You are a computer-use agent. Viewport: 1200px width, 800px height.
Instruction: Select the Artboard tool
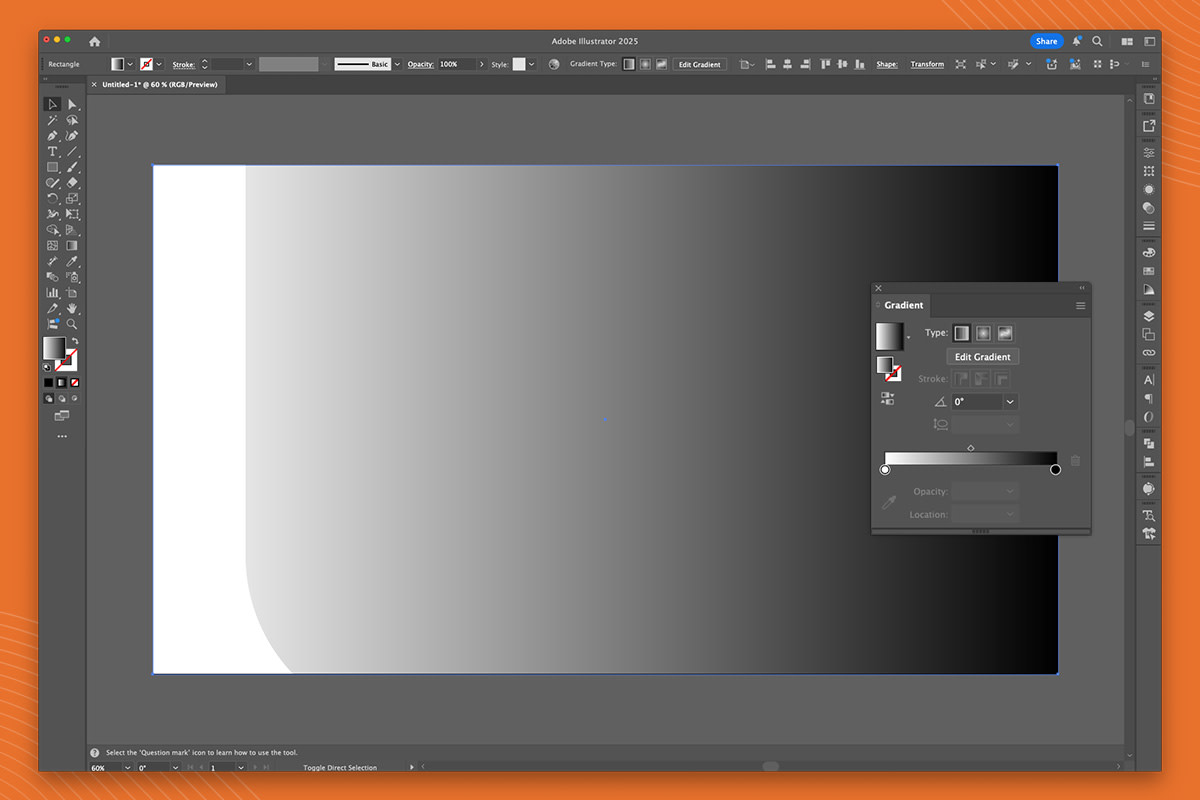pyautogui.click(x=72, y=292)
